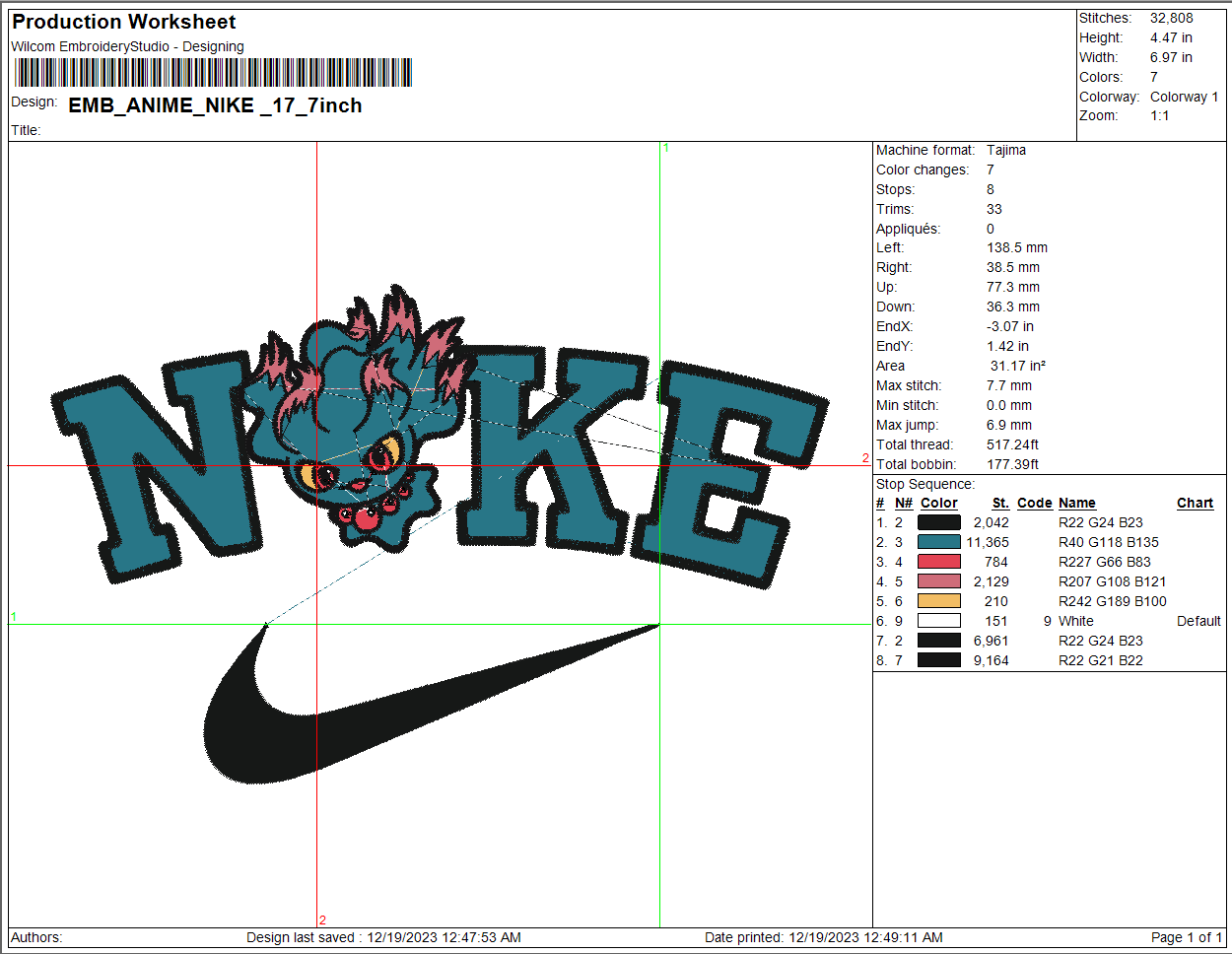Image resolution: width=1232 pixels, height=954 pixels.
Task: Choose the yellow swatch for R242 G189 B100
Action: [938, 601]
